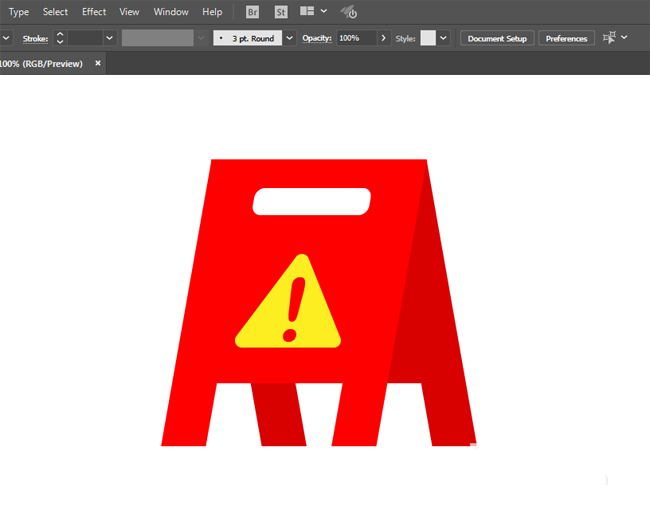
Task: Click the Preferences button
Action: pyautogui.click(x=566, y=38)
